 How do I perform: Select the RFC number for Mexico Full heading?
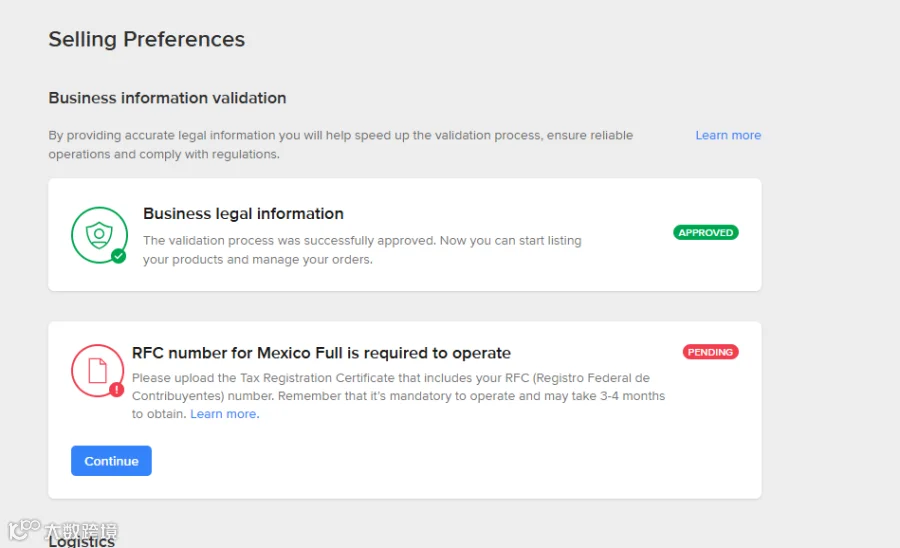pyautogui.click(x=321, y=353)
